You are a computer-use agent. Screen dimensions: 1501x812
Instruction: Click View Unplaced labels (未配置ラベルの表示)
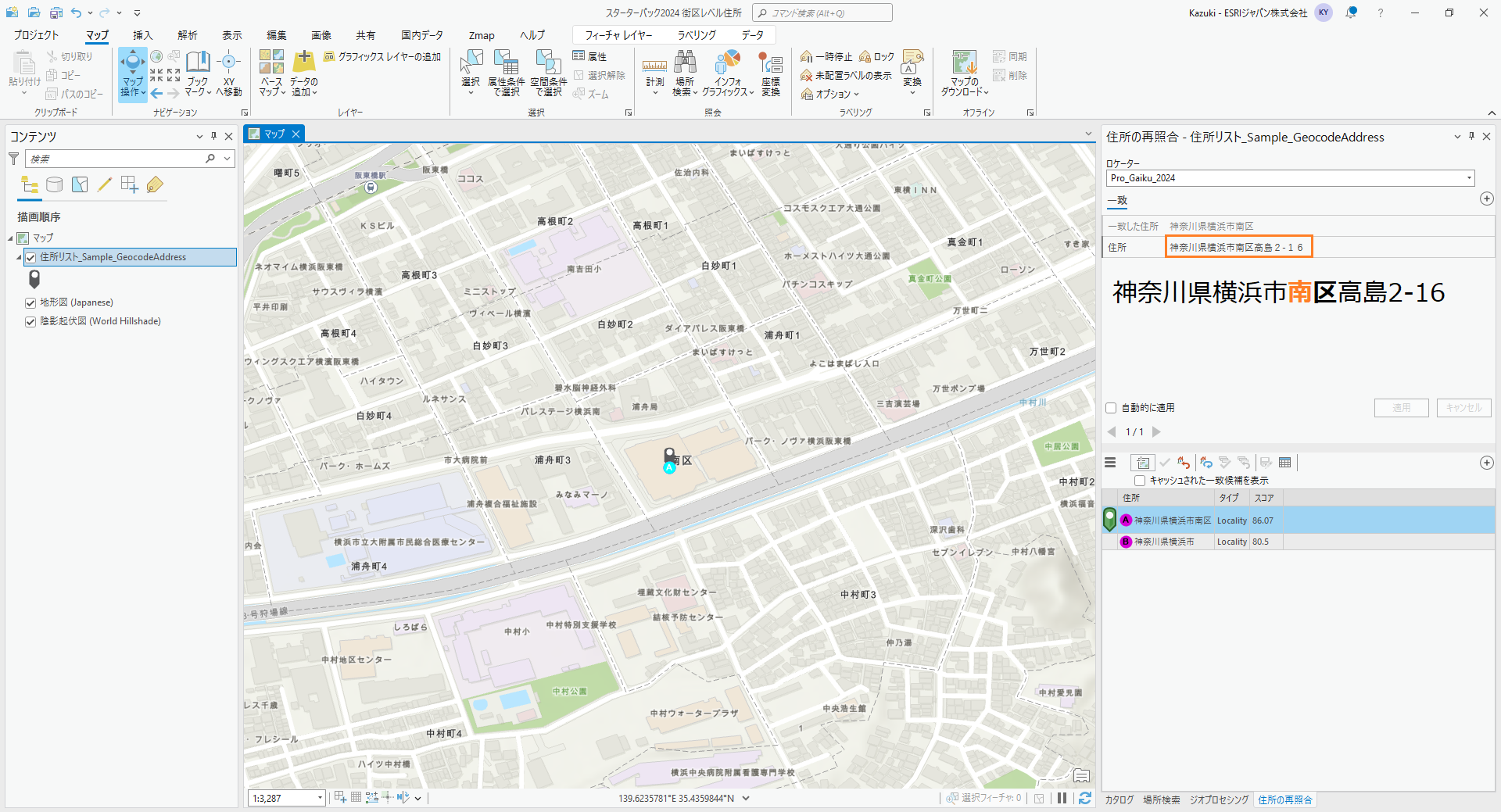coord(846,75)
